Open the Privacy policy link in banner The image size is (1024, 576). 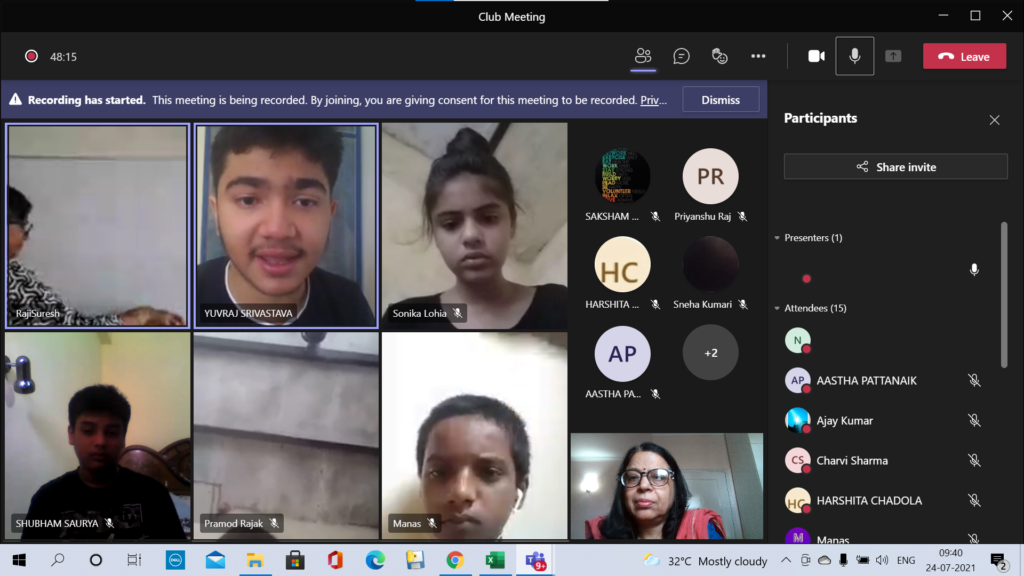pyautogui.click(x=653, y=100)
